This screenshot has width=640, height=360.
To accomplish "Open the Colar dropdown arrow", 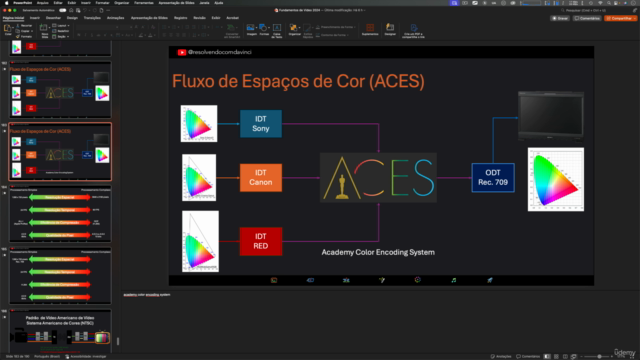I will [13, 28].
